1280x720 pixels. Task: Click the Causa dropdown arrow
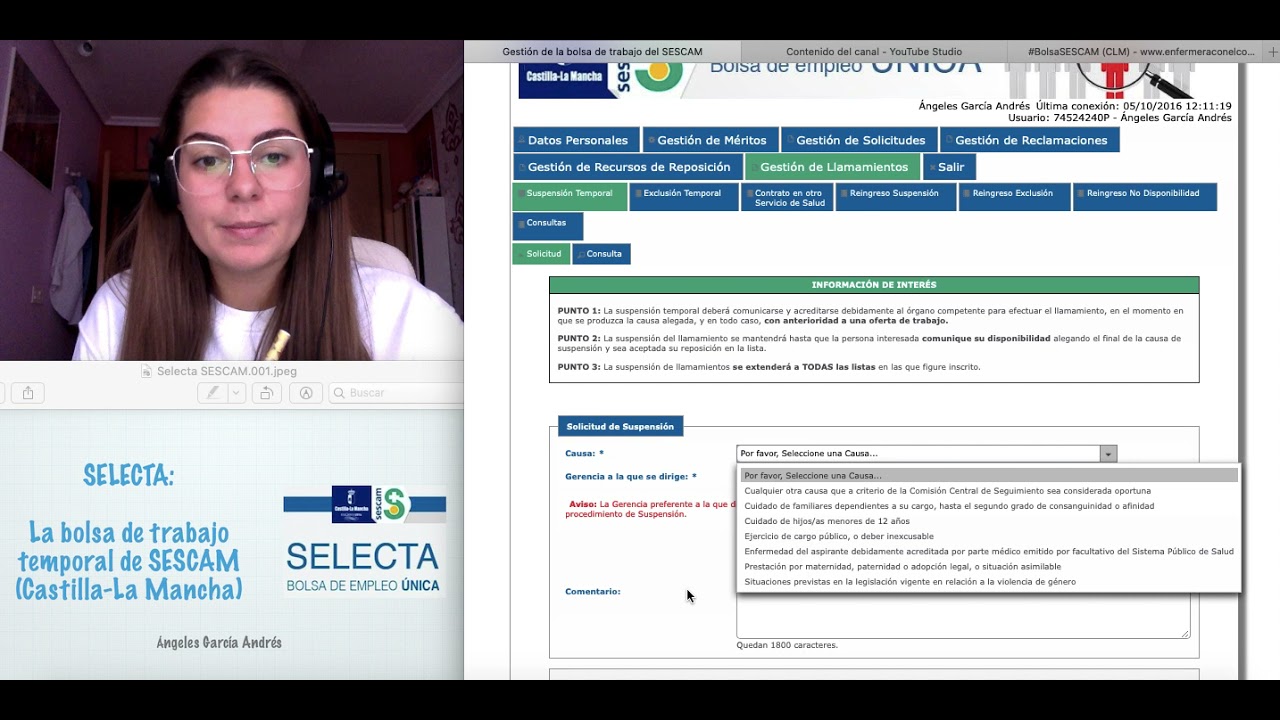[x=1108, y=454]
